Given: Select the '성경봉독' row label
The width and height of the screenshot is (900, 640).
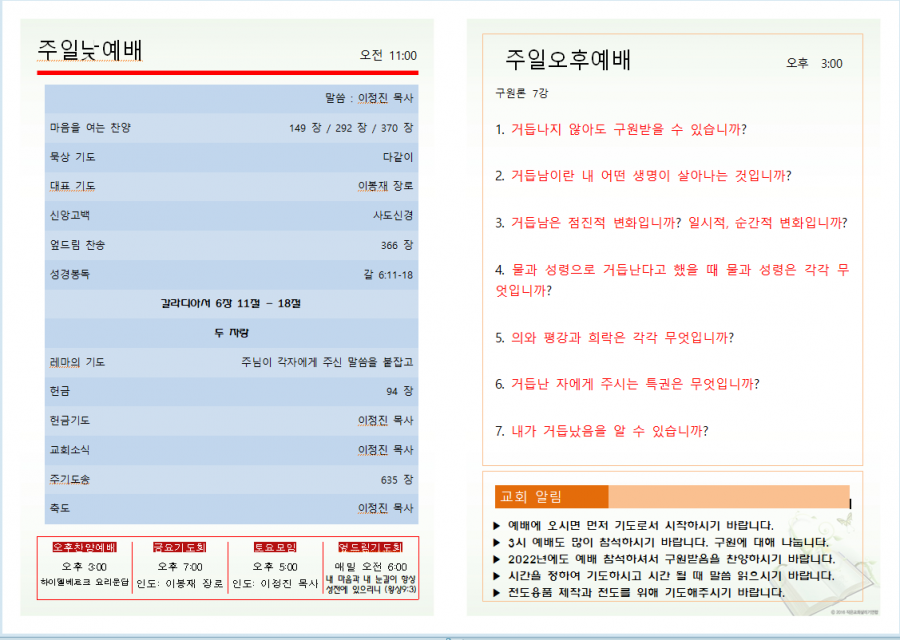Looking at the screenshot, I should pos(69,274).
